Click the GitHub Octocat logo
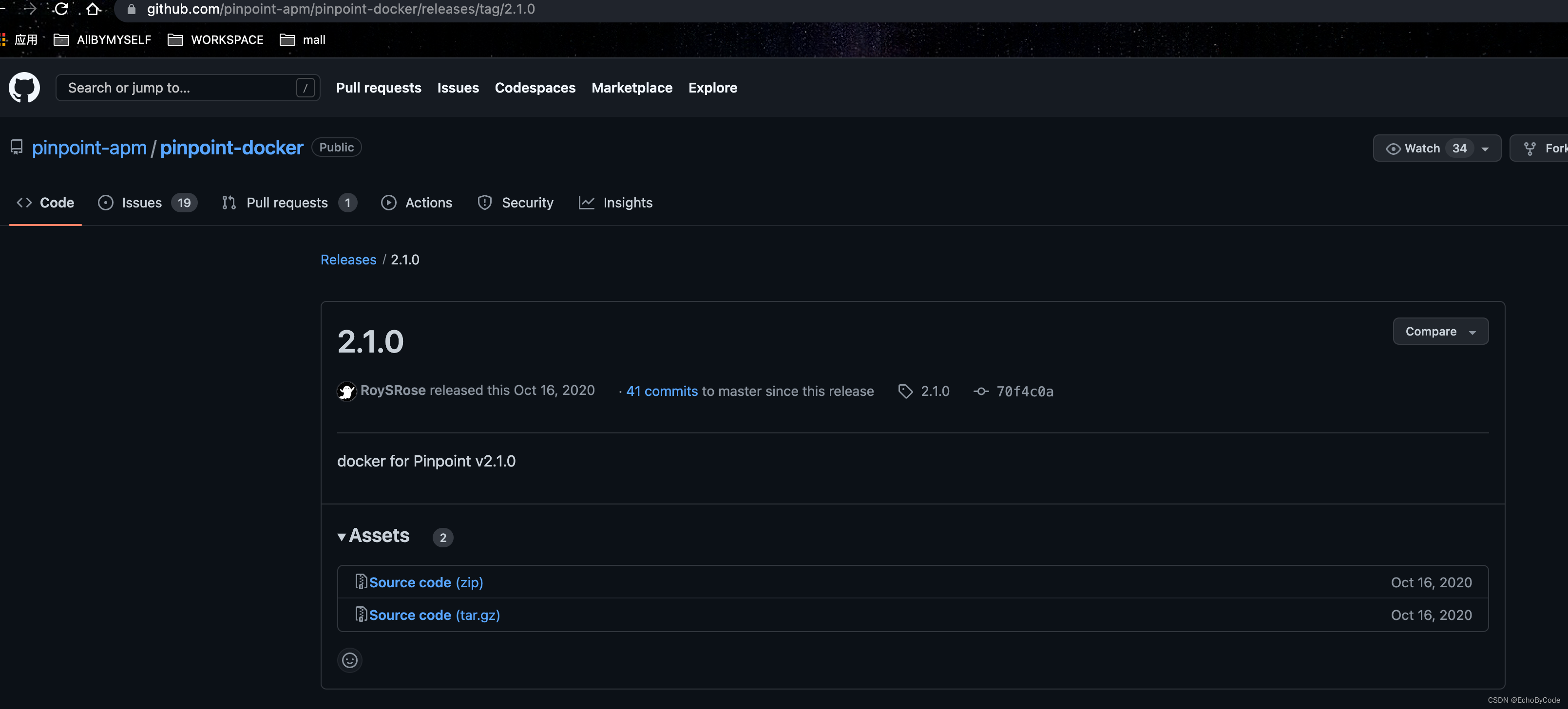 (x=24, y=88)
